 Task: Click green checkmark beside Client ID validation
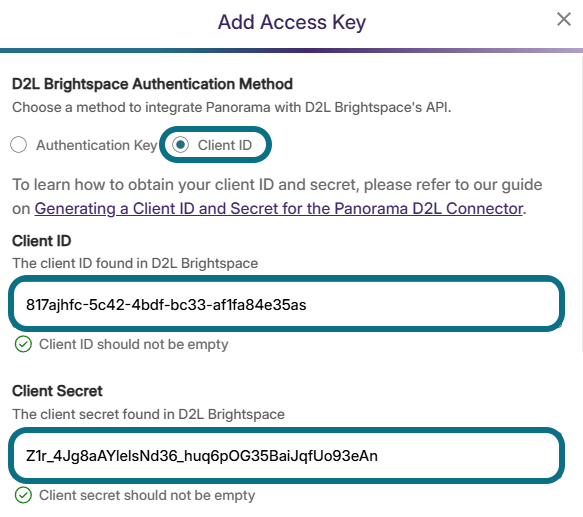pyautogui.click(x=23, y=344)
